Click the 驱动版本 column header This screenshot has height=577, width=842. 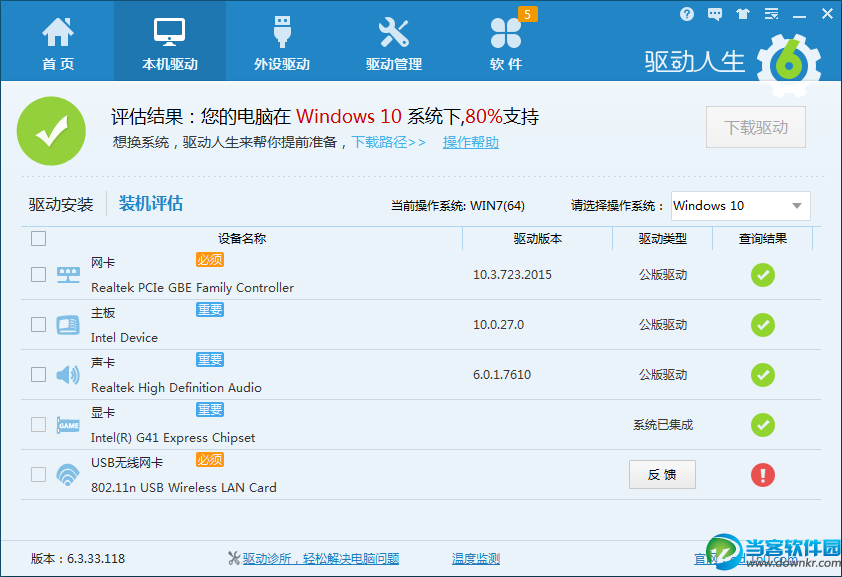click(538, 238)
